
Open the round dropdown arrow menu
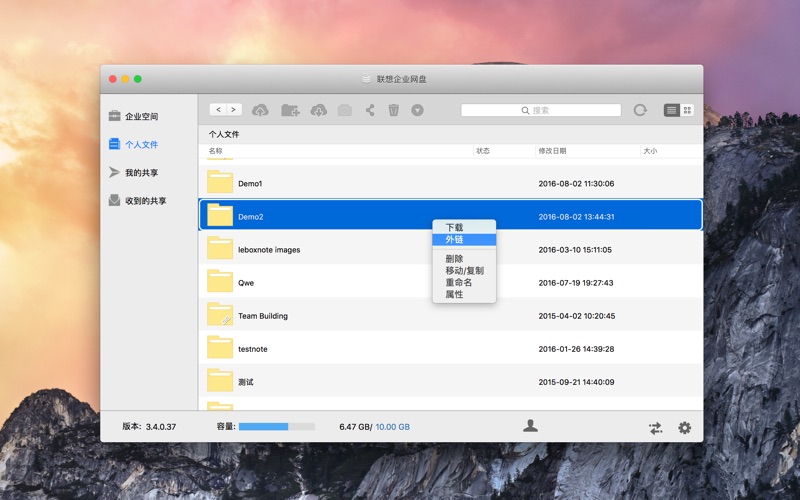[417, 110]
